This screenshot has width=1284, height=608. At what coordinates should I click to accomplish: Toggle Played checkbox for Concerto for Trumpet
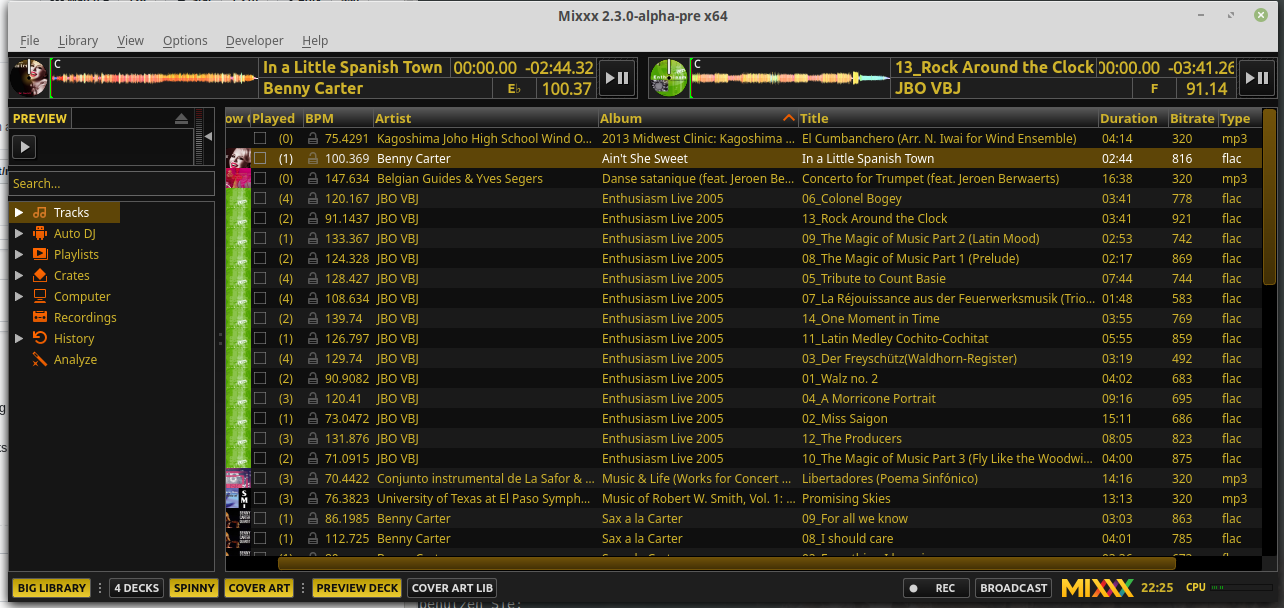point(260,179)
